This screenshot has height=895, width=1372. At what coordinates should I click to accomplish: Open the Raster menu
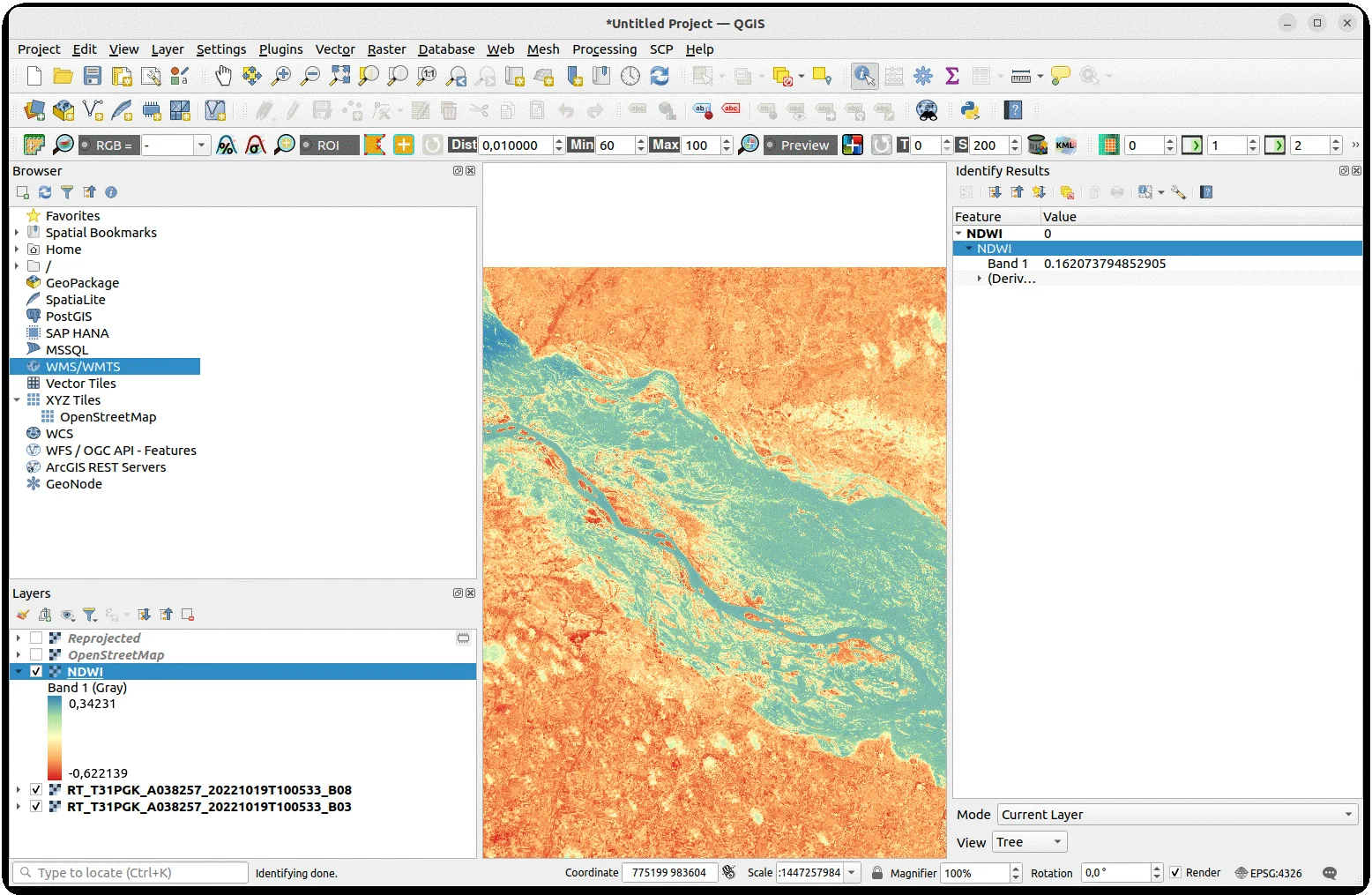point(386,49)
